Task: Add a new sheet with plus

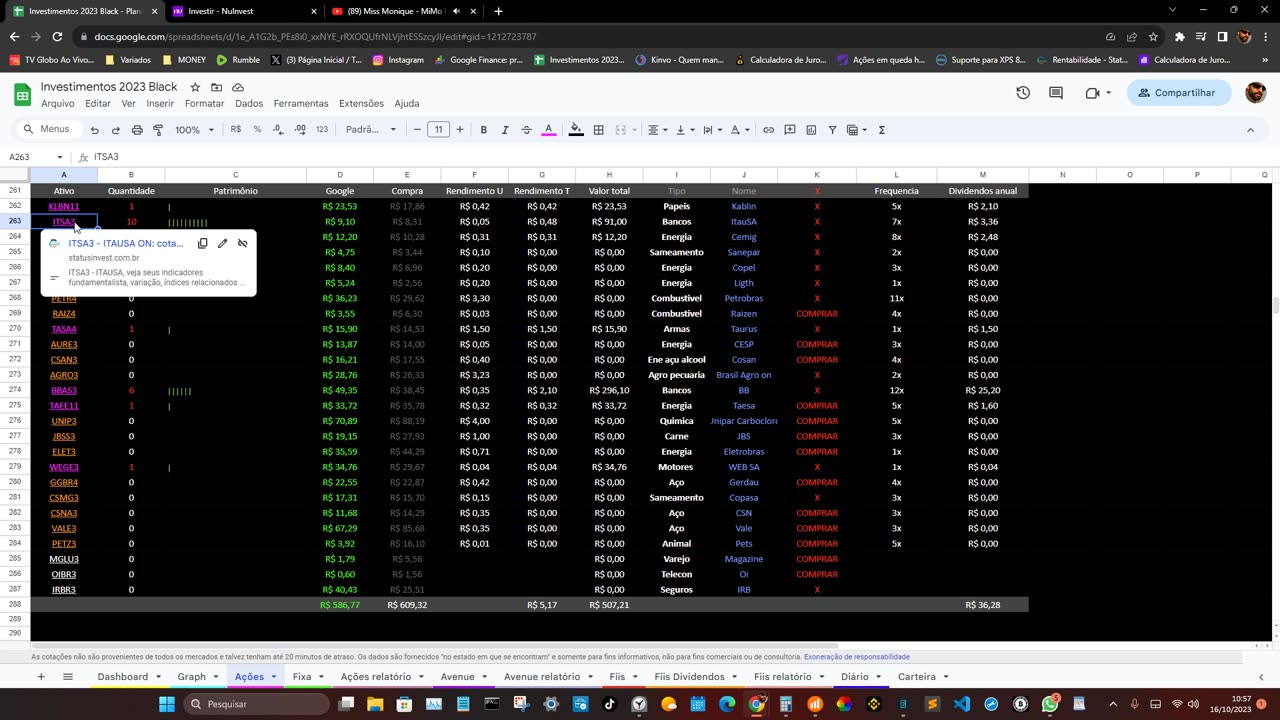Action: (x=41, y=677)
